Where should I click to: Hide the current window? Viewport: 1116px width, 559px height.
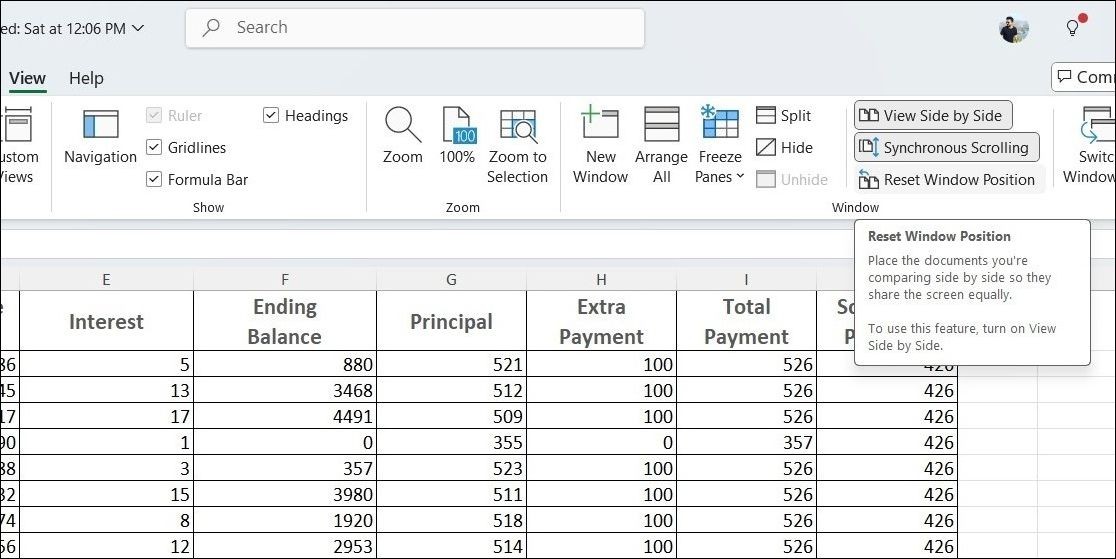pyautogui.click(x=784, y=147)
